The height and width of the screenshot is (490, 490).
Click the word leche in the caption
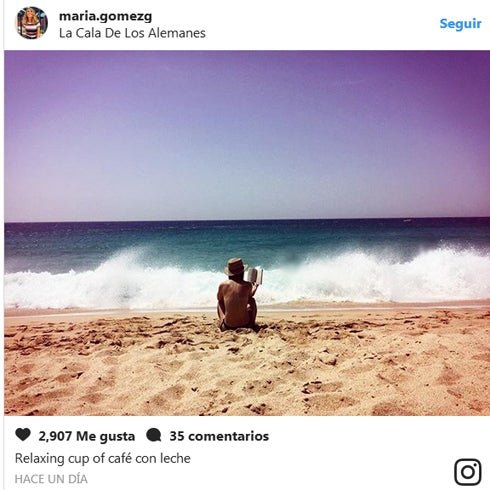click(175, 458)
